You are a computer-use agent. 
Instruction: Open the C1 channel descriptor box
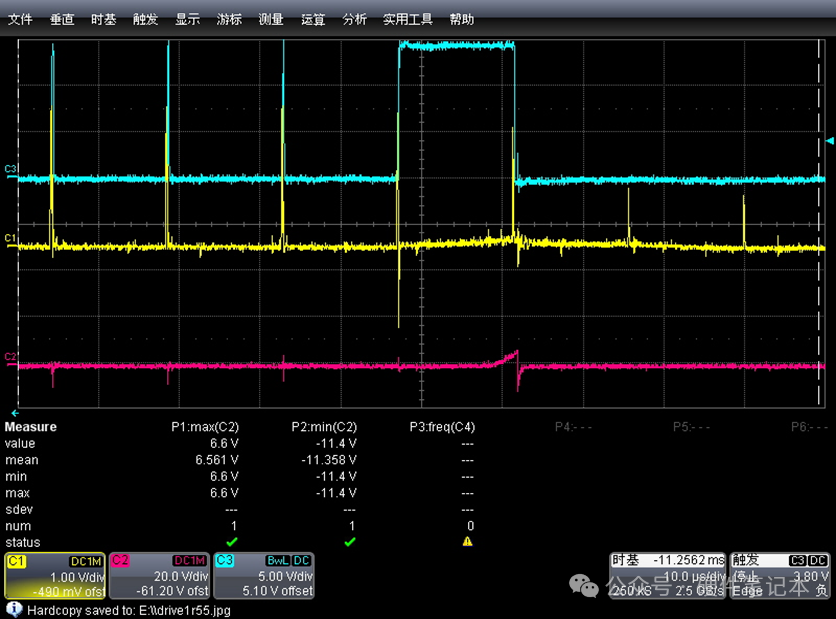[x=56, y=575]
